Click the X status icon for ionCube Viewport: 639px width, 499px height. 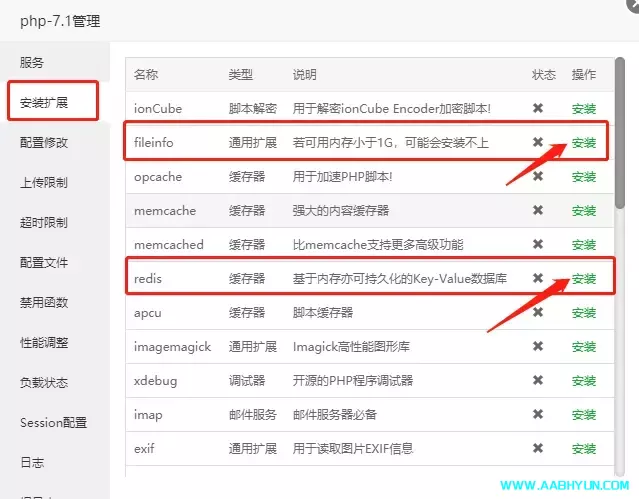tap(538, 108)
